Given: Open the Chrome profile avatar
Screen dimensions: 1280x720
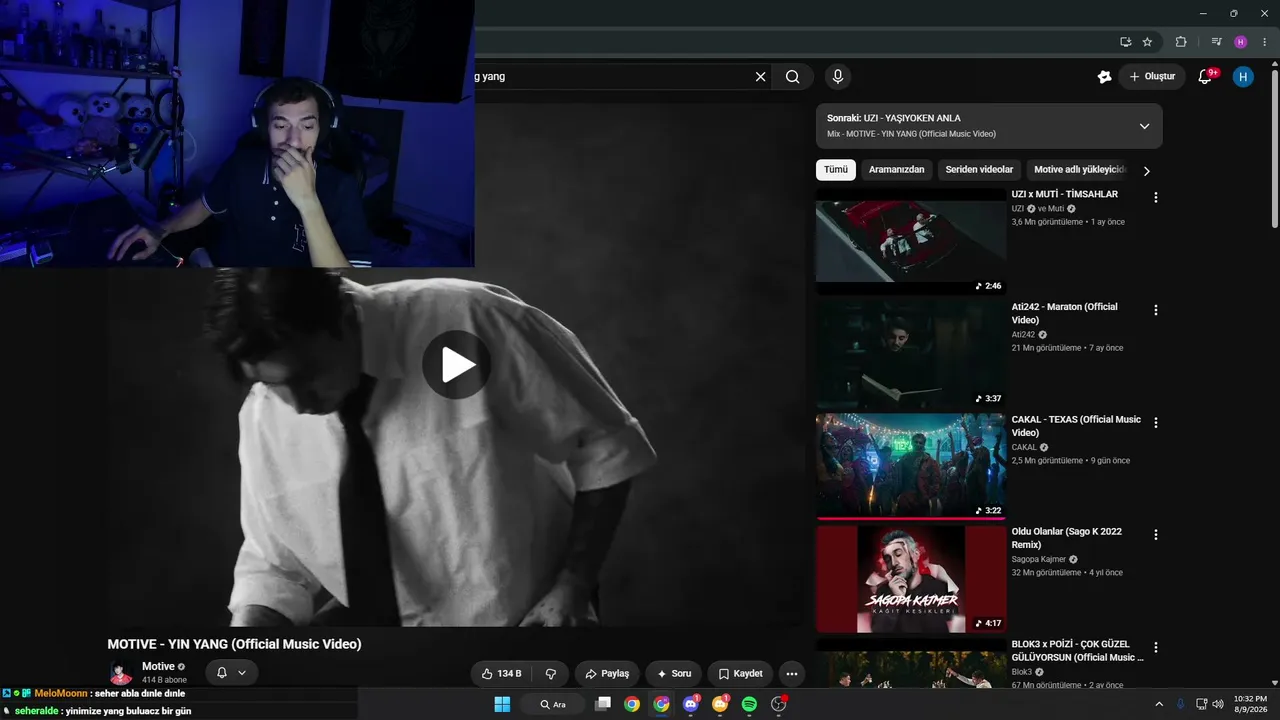Looking at the screenshot, I should point(1241,42).
